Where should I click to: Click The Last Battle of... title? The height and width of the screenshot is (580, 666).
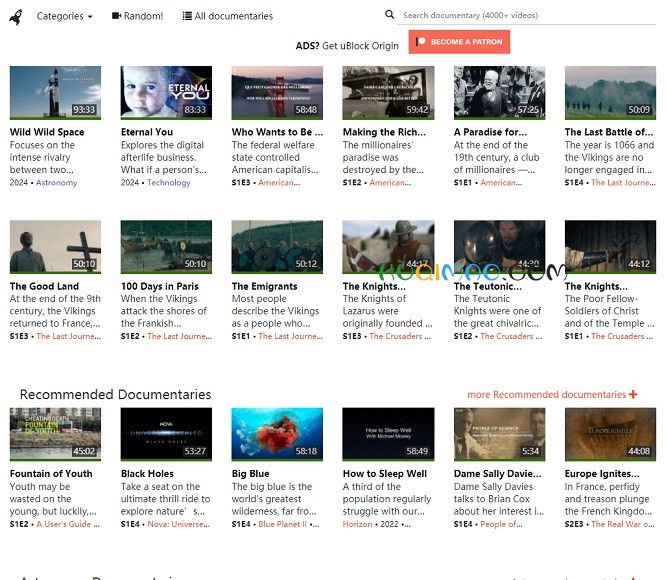click(609, 132)
